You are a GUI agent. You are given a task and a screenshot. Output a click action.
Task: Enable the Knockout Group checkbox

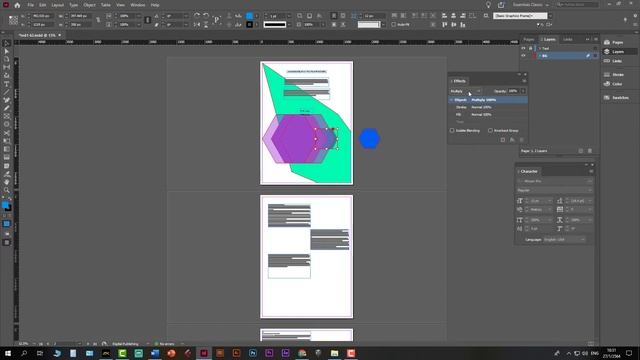click(x=490, y=131)
